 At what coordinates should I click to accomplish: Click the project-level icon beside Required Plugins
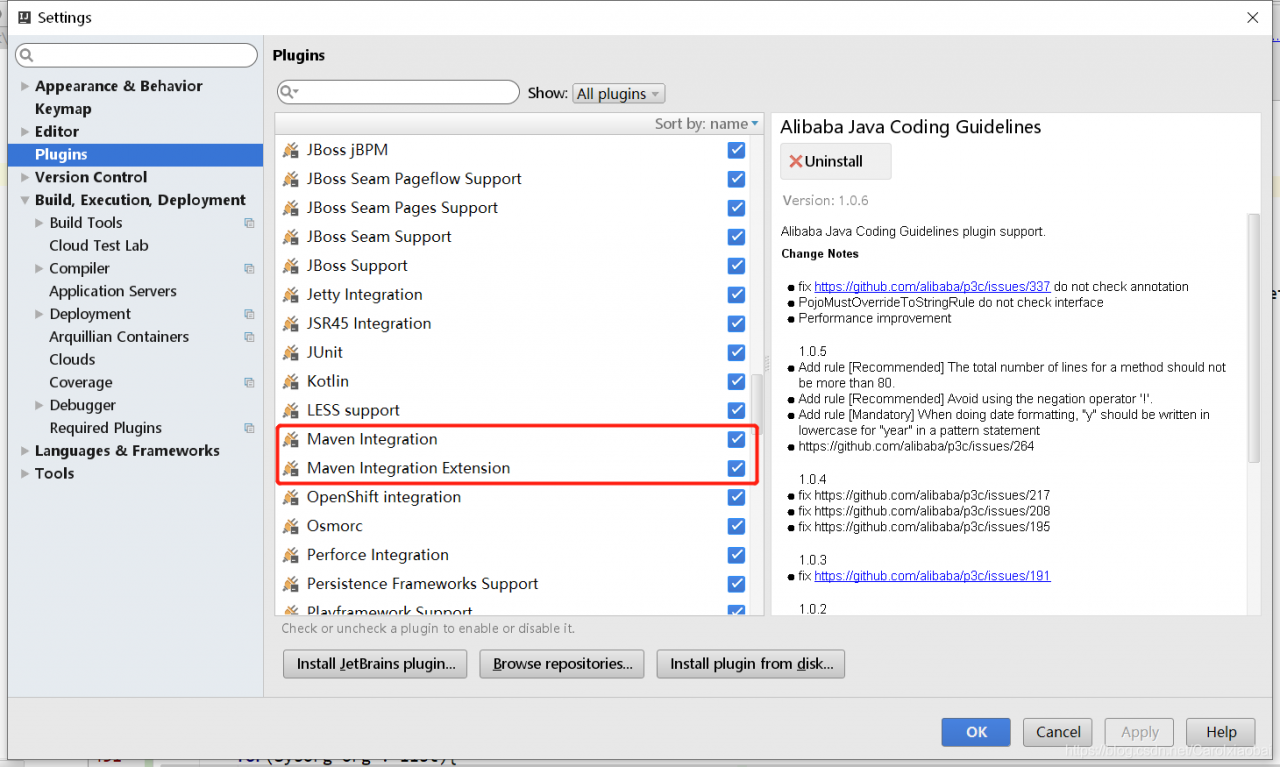point(249,428)
